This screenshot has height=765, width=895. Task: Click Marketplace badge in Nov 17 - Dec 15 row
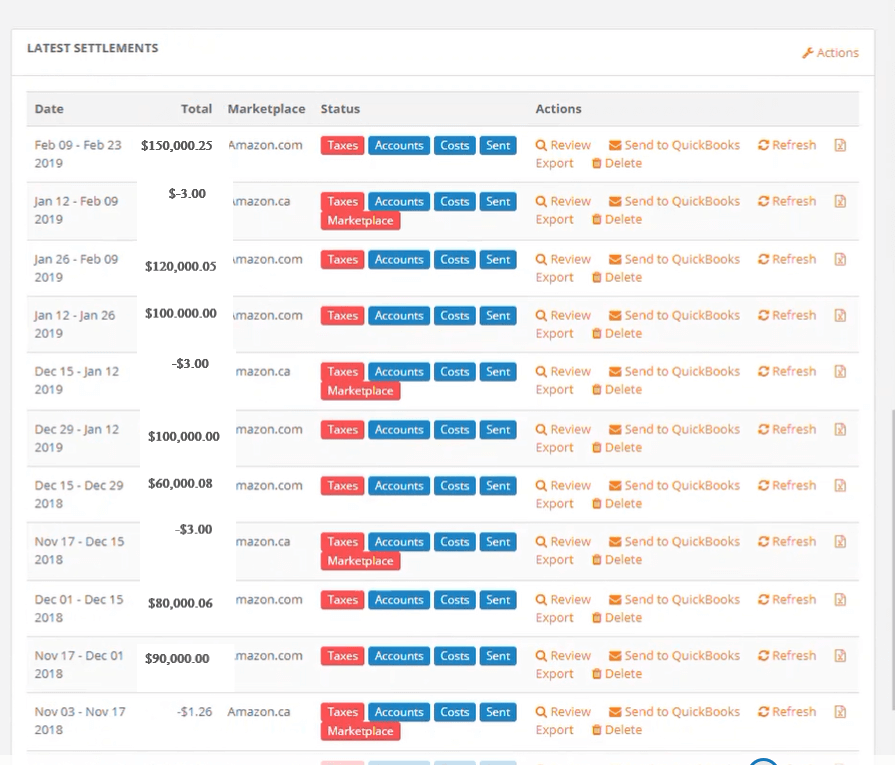[x=360, y=561]
